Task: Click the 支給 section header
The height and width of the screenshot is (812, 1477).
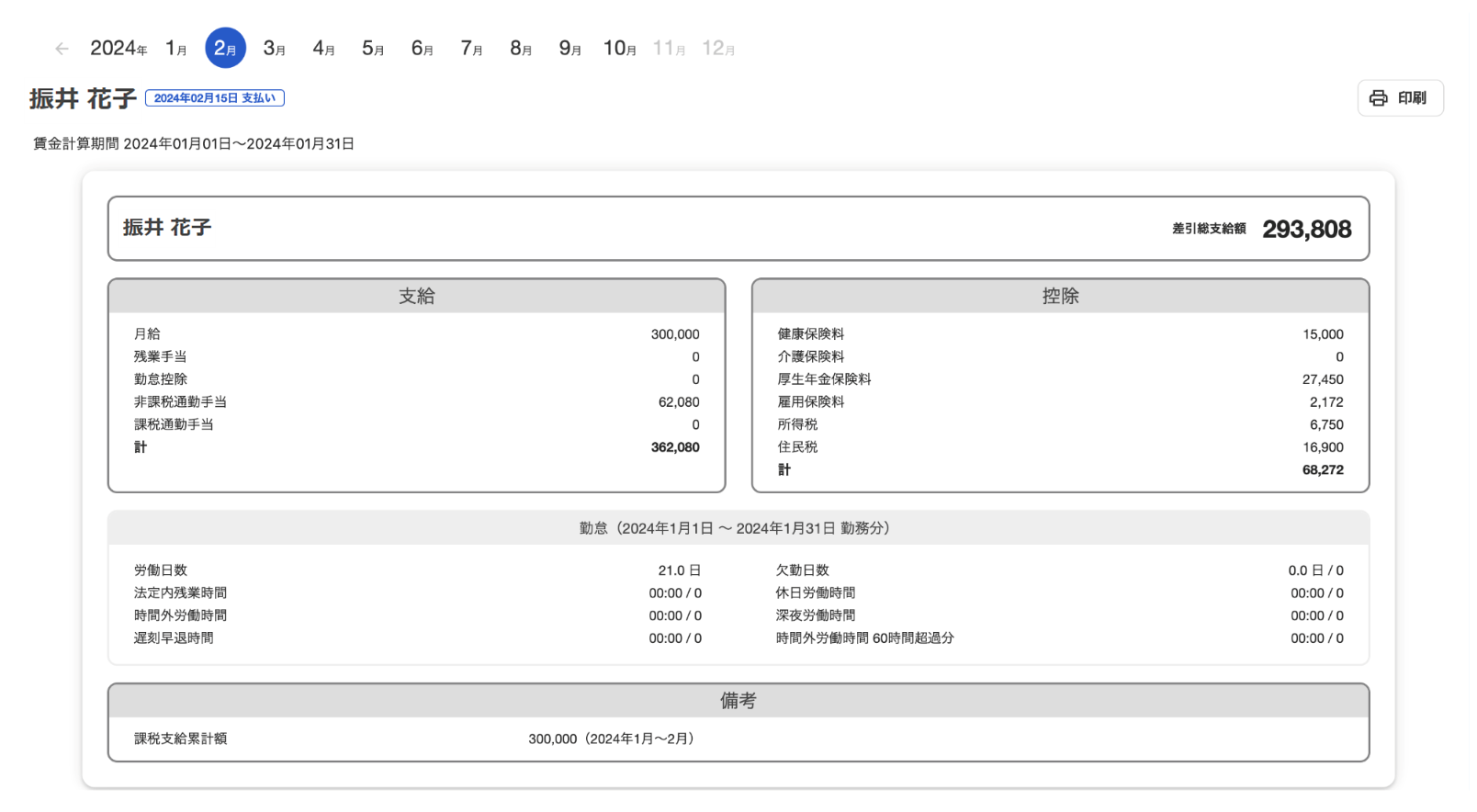Action: (417, 296)
